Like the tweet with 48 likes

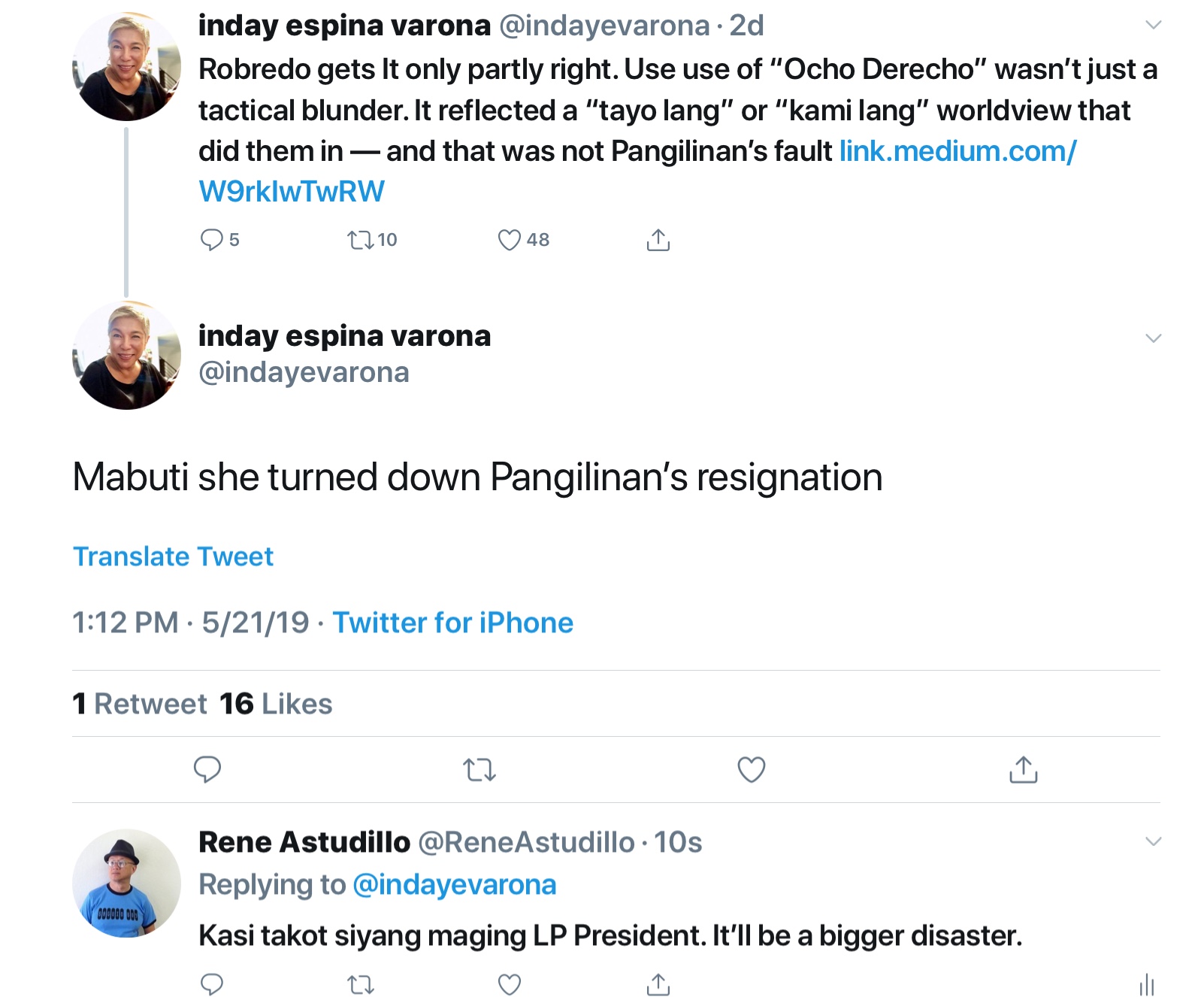pos(510,240)
